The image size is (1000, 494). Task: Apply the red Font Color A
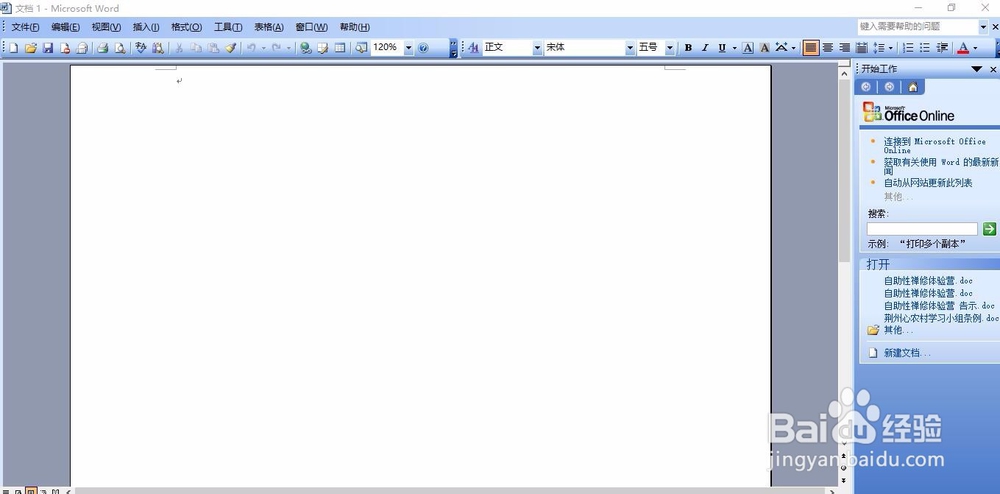[x=963, y=48]
